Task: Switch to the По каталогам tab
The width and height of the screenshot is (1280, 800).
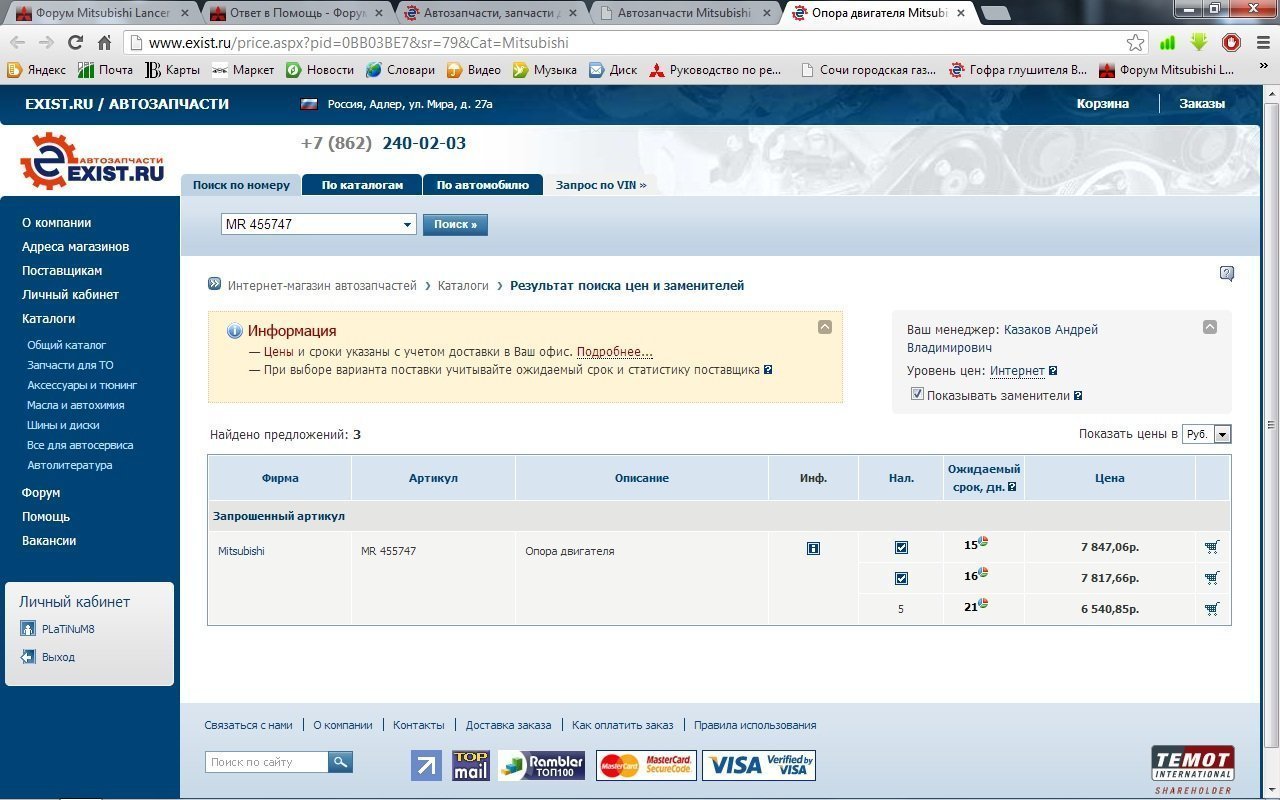Action: click(x=362, y=185)
